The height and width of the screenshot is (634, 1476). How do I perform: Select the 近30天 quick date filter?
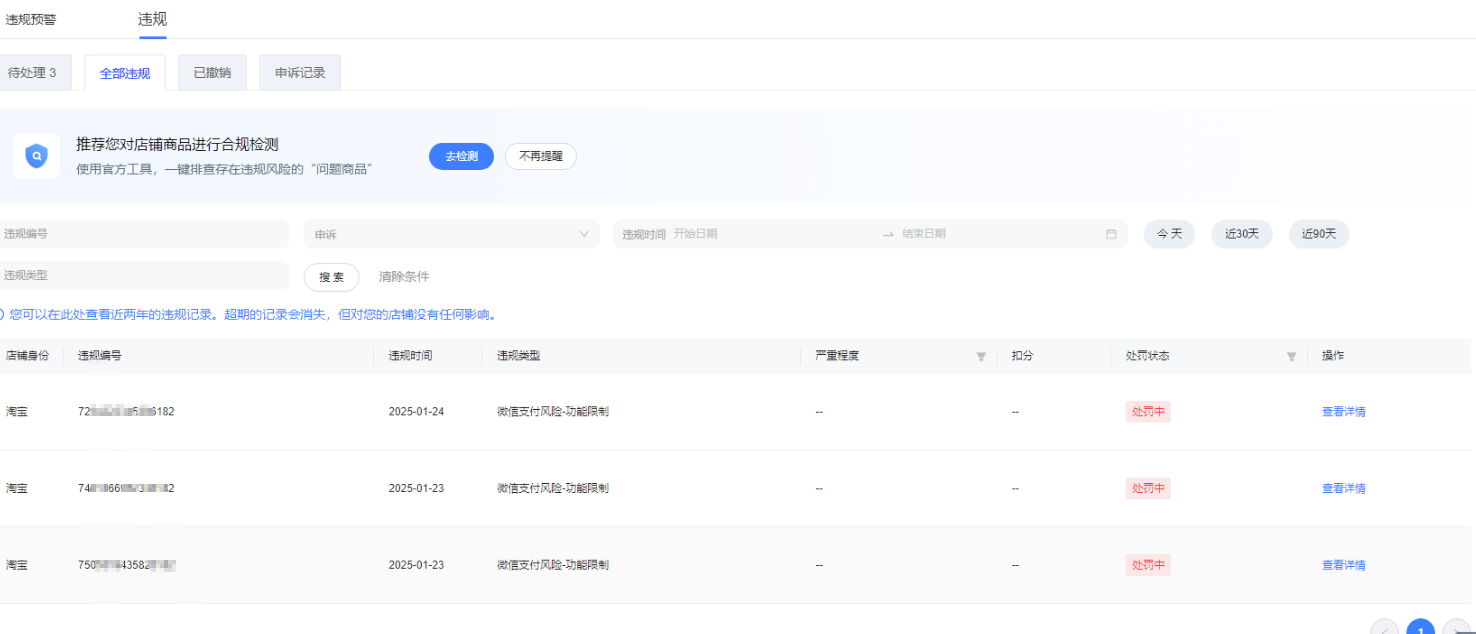pyautogui.click(x=1242, y=234)
